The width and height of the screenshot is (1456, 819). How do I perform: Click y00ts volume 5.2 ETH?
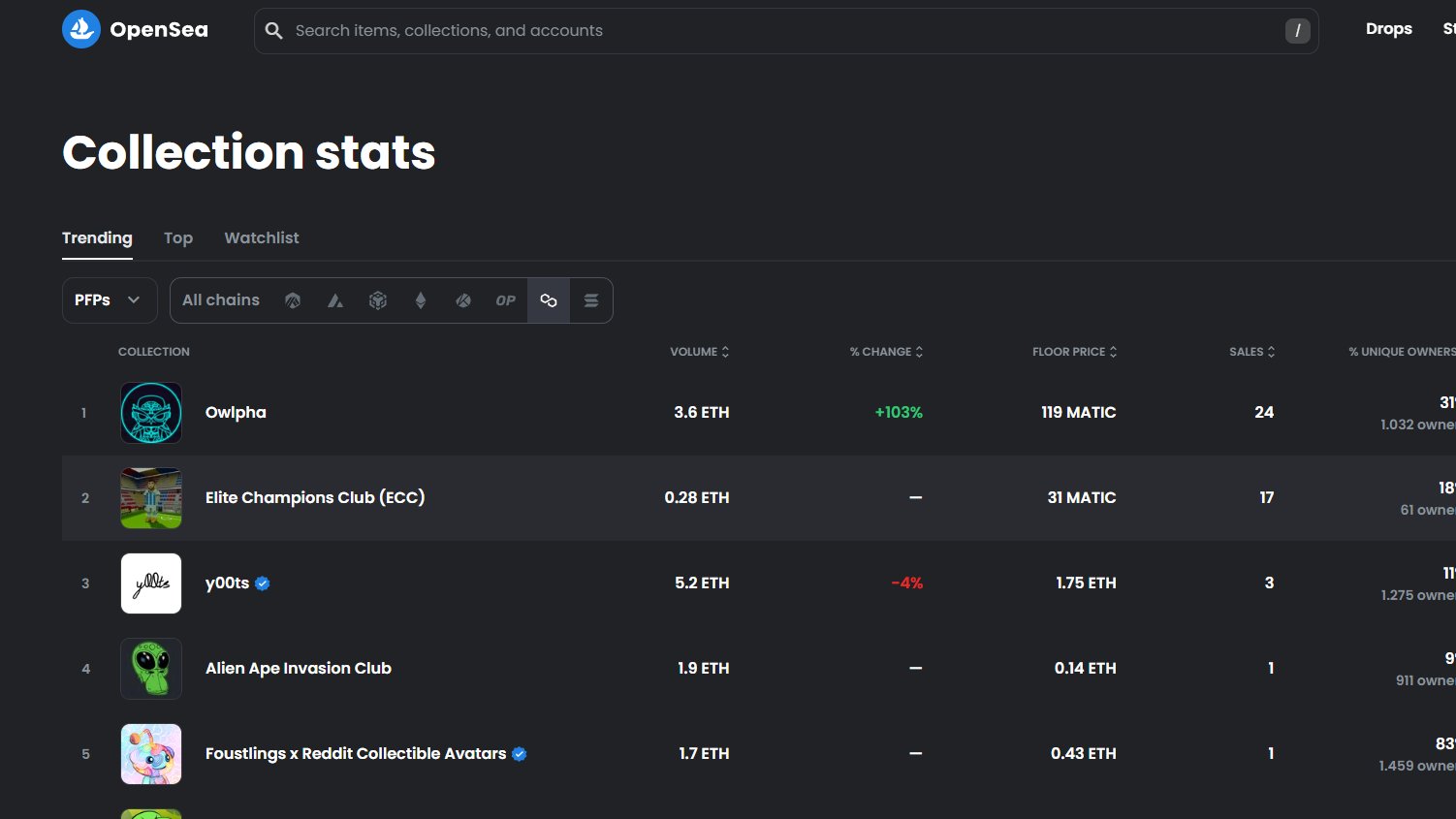702,583
